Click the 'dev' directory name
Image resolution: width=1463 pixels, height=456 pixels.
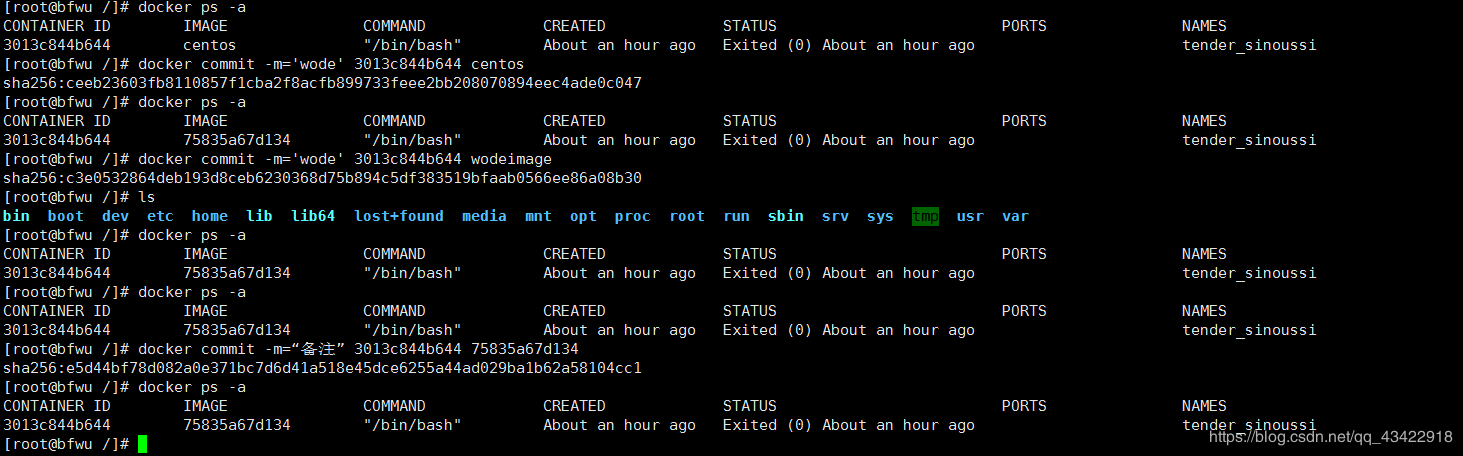(x=115, y=216)
